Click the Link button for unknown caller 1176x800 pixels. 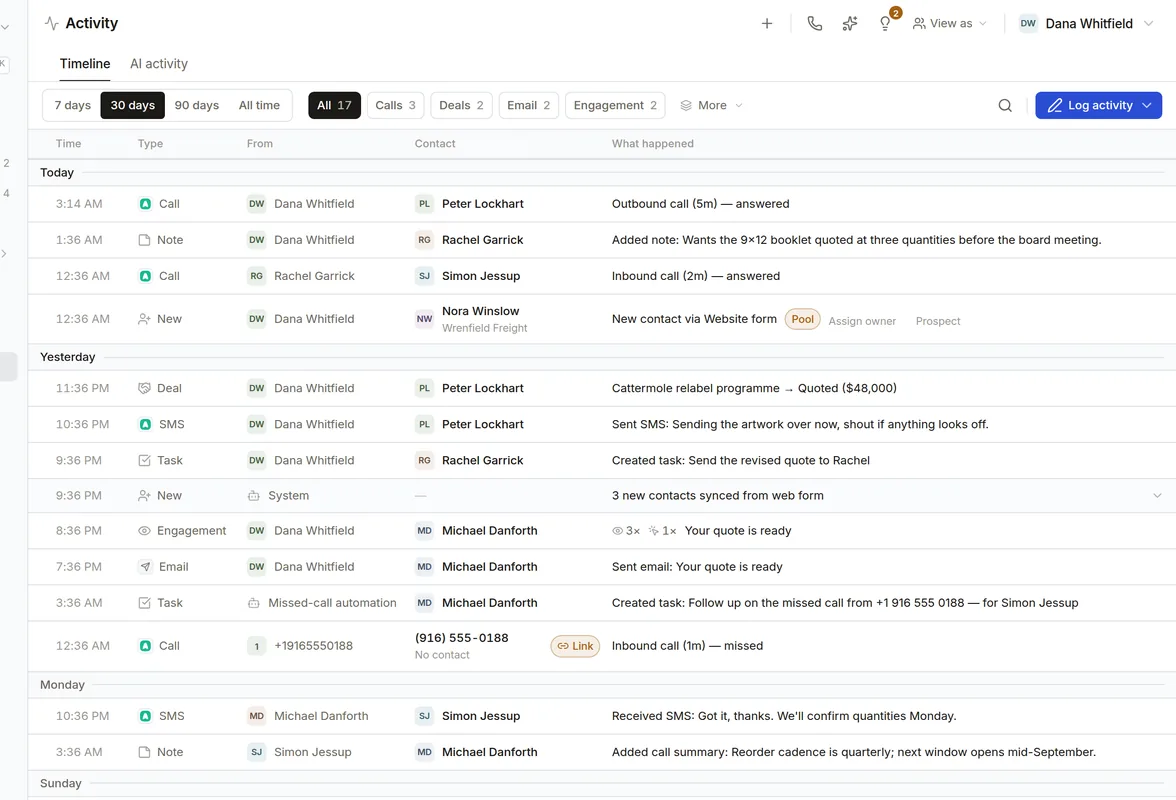tap(575, 646)
